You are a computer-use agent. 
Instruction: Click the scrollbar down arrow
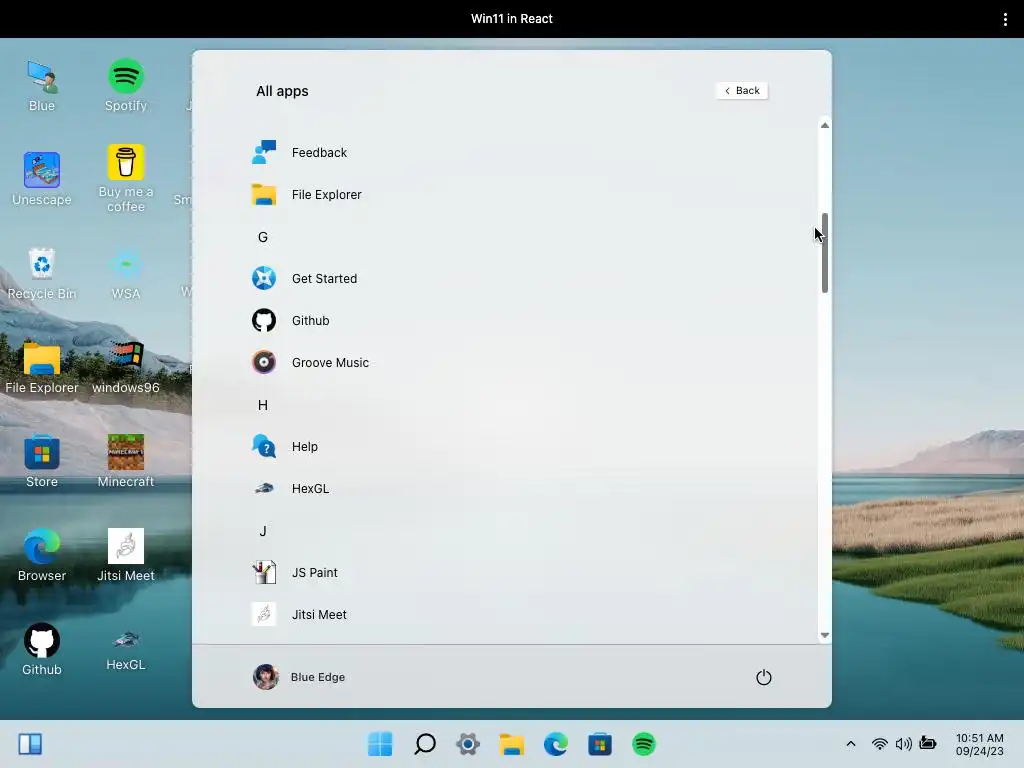click(x=825, y=635)
